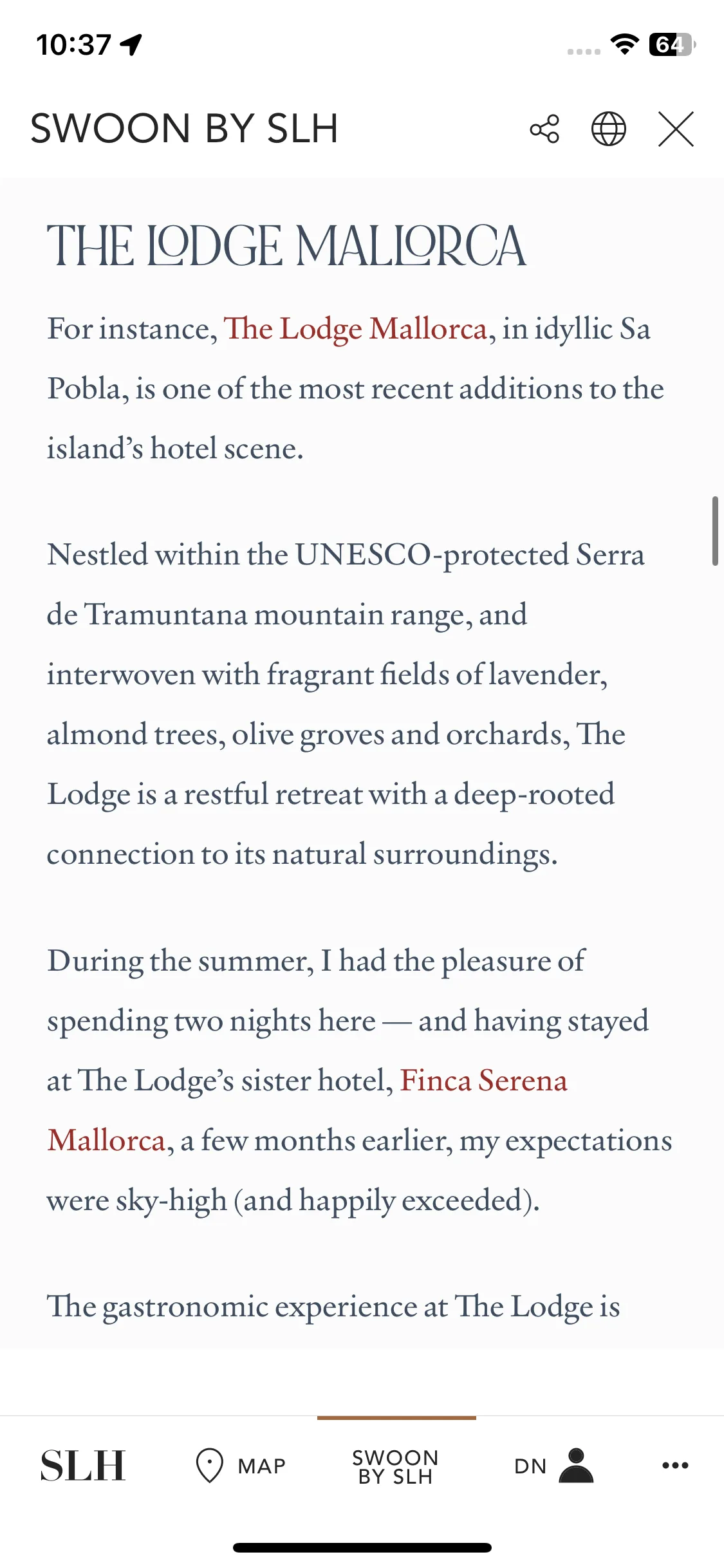Tap the battery level indicator
This screenshot has height=1568, width=724.
coord(673,44)
